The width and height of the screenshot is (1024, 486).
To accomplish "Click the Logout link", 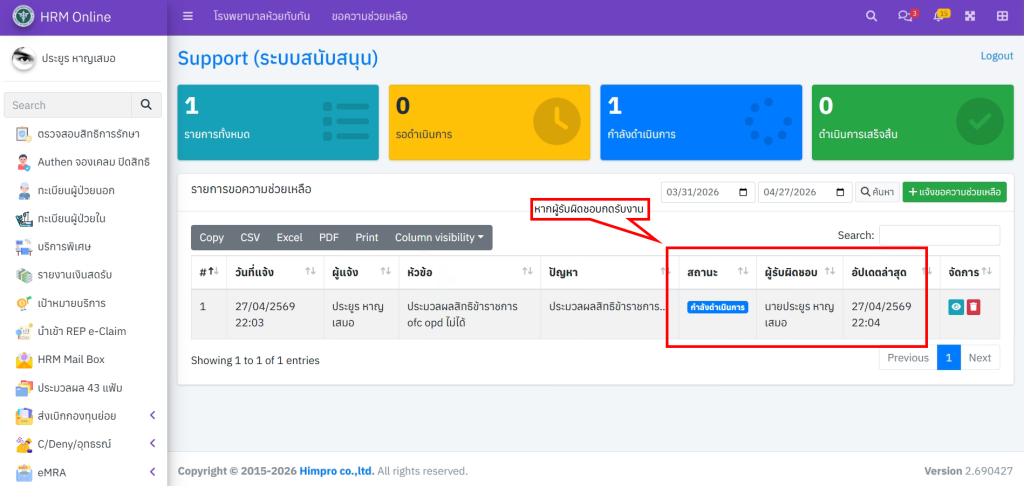I will (996, 56).
